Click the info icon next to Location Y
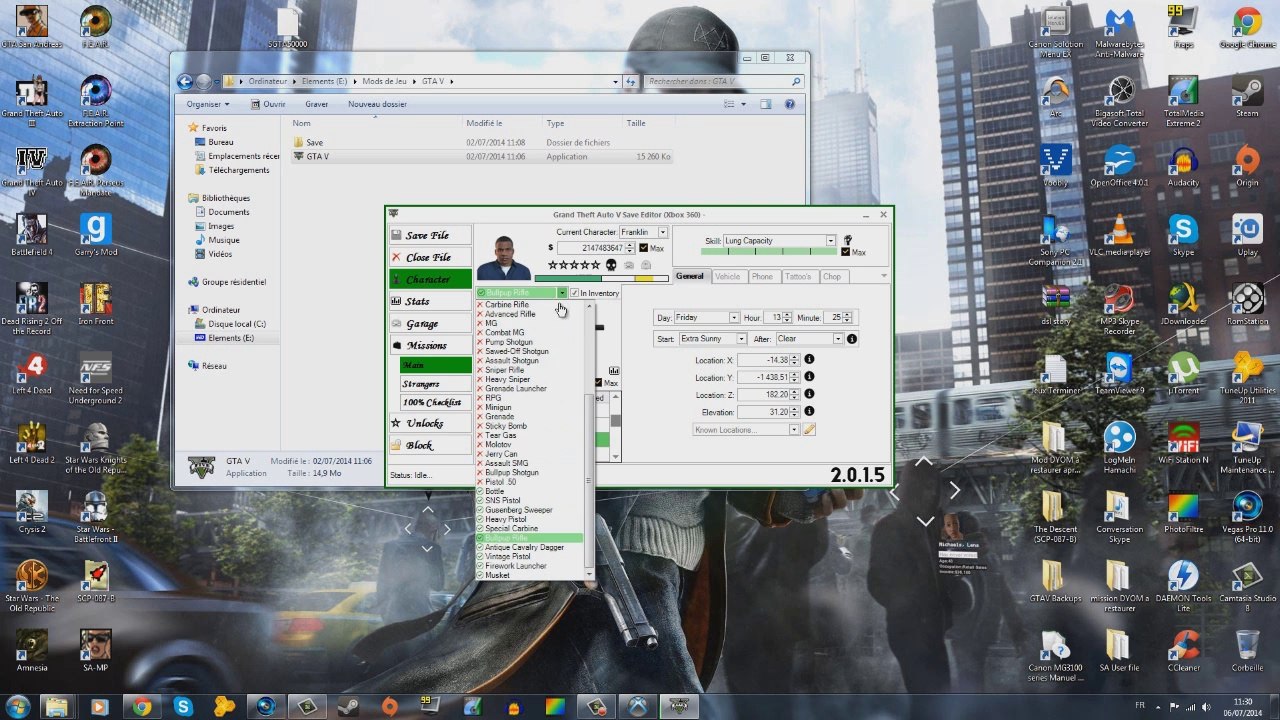Screen dimensions: 1280x720 pos(809,377)
